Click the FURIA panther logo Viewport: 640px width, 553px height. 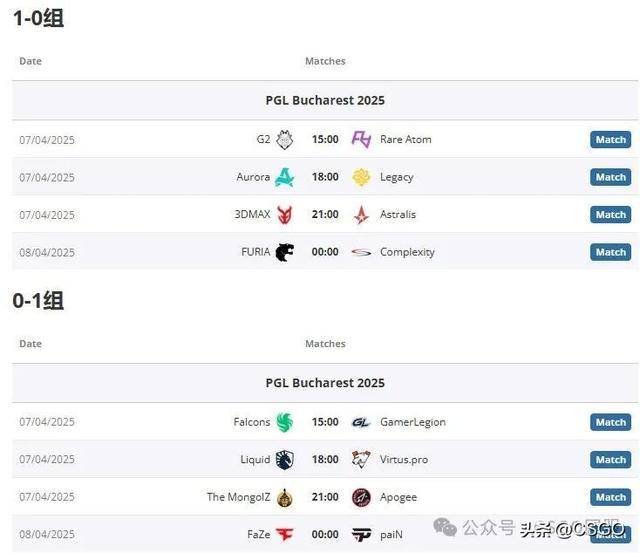click(284, 252)
